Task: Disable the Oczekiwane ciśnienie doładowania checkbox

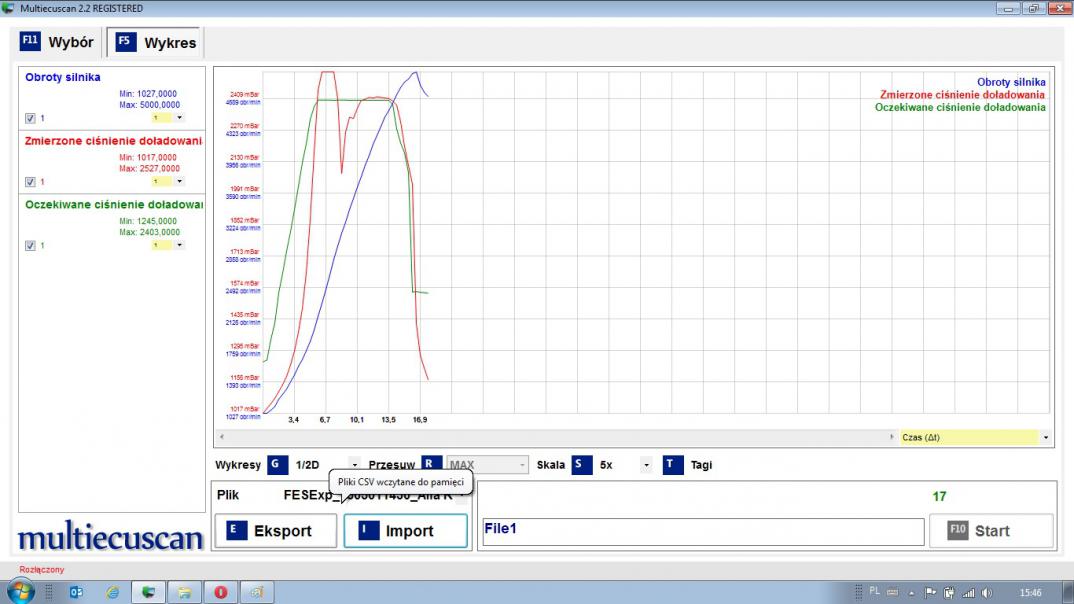Action: [30, 246]
